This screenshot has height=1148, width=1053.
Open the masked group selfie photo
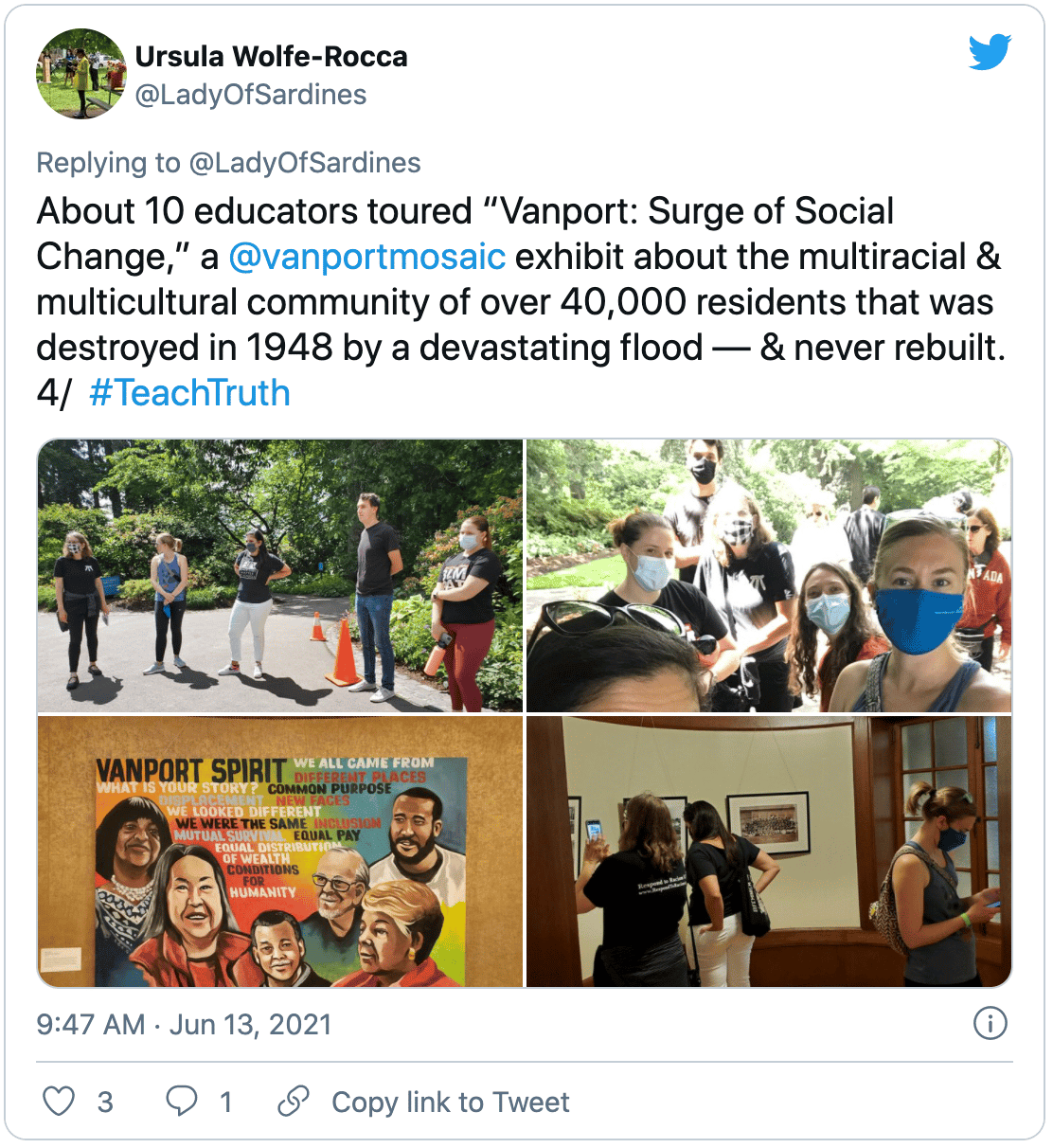[769, 575]
